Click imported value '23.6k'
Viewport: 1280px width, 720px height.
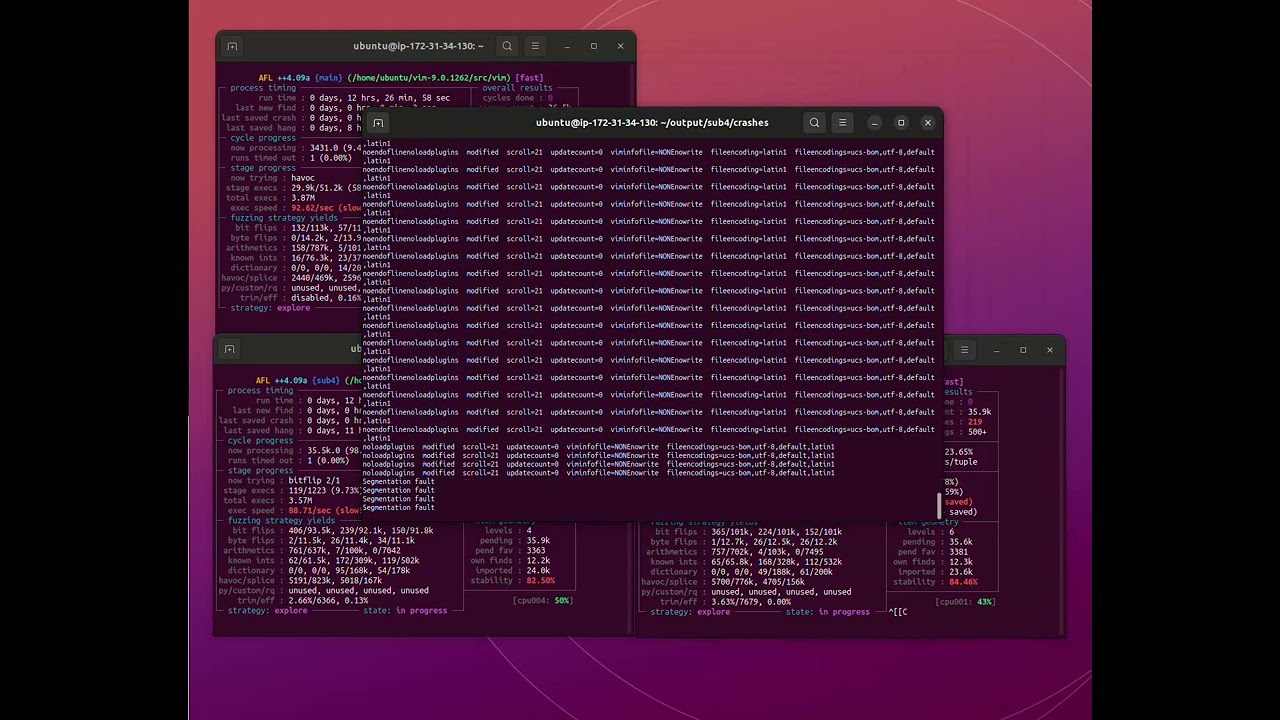[x=961, y=572]
